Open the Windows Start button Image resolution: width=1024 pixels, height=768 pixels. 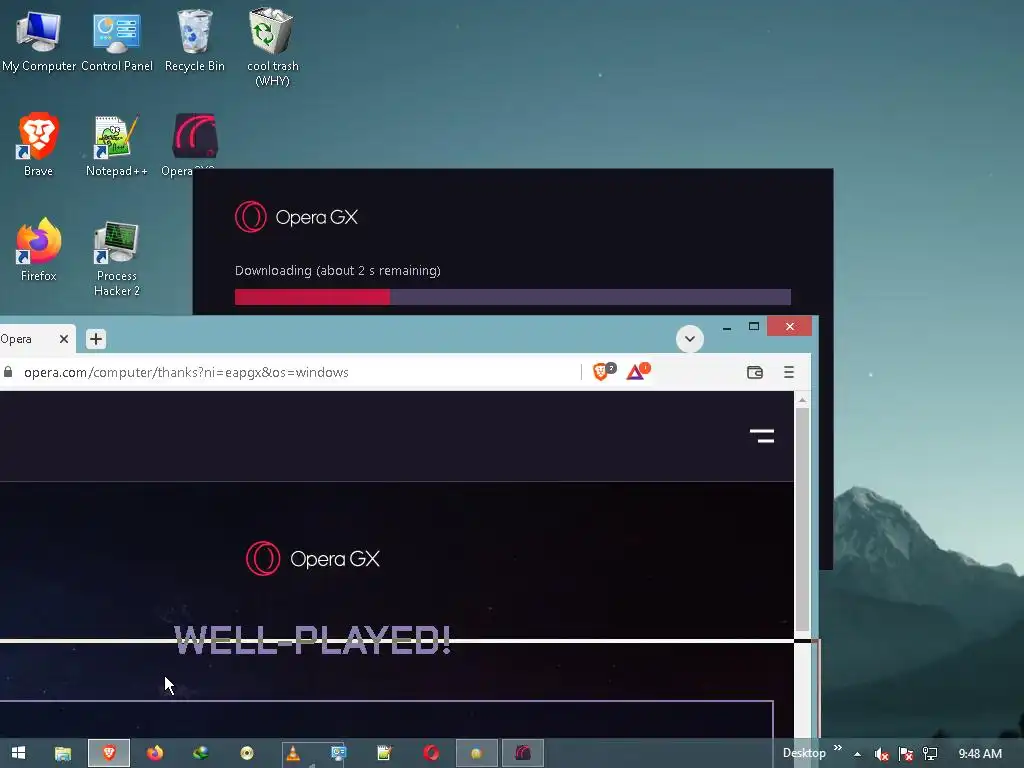click(18, 753)
